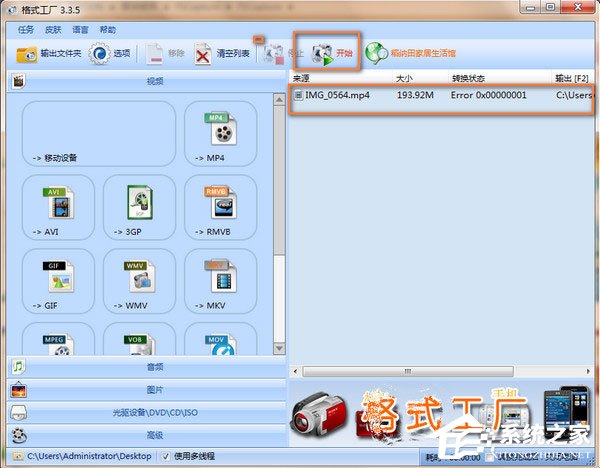Viewport: 600px width, 468px height.
Task: Click the task list scroll left arrow
Action: (x=295, y=371)
